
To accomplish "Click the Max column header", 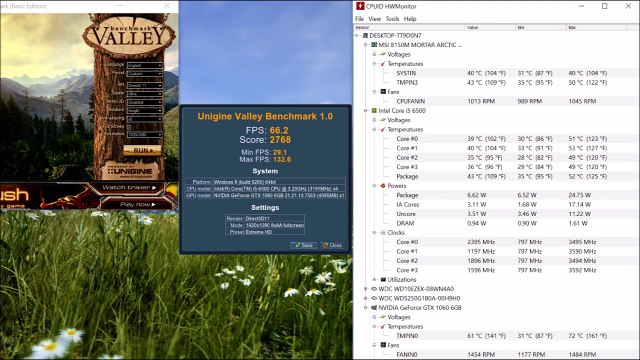I will click(596, 27).
